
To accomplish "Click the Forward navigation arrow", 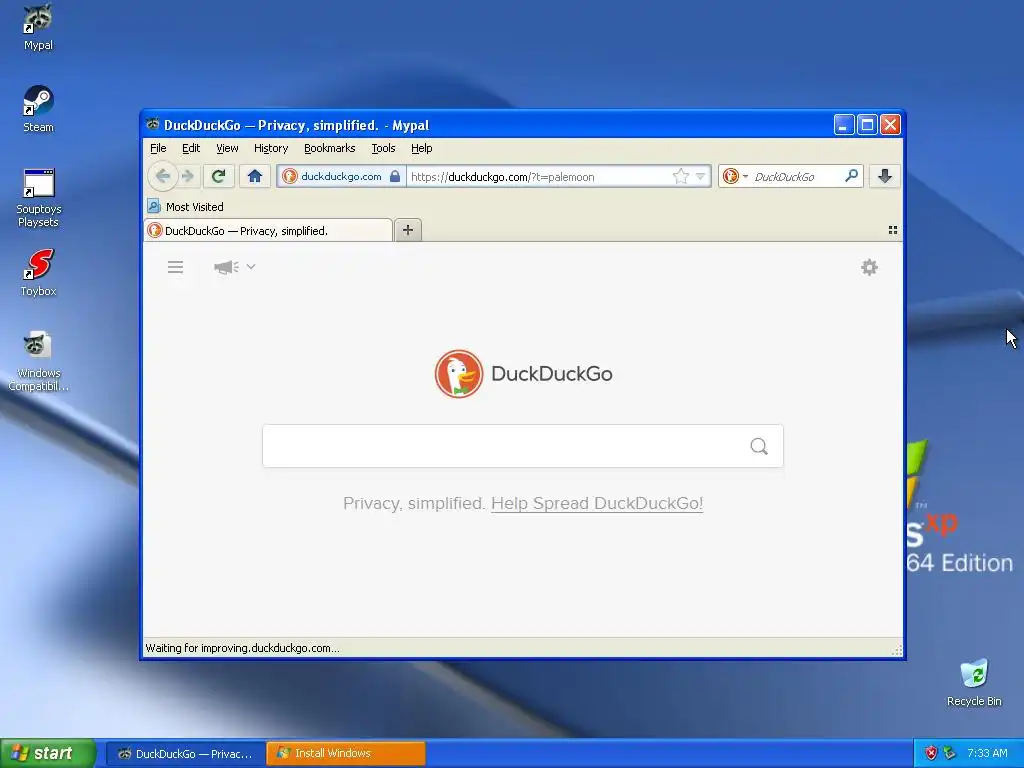I will pos(188,176).
